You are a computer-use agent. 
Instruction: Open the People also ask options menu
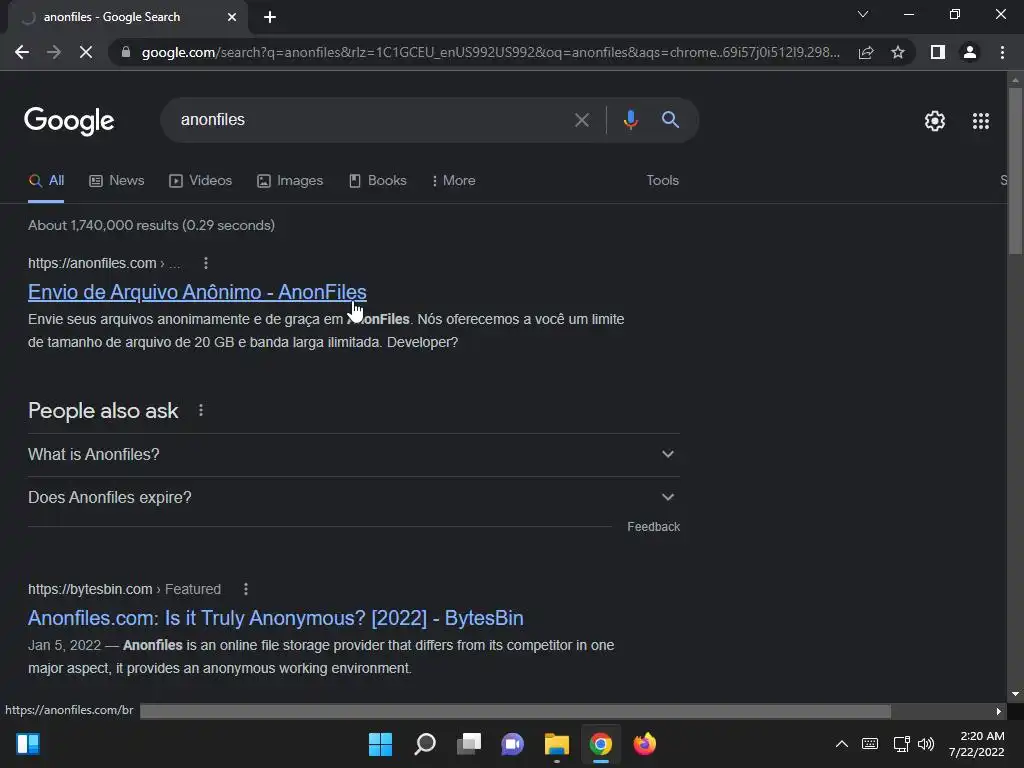point(201,411)
